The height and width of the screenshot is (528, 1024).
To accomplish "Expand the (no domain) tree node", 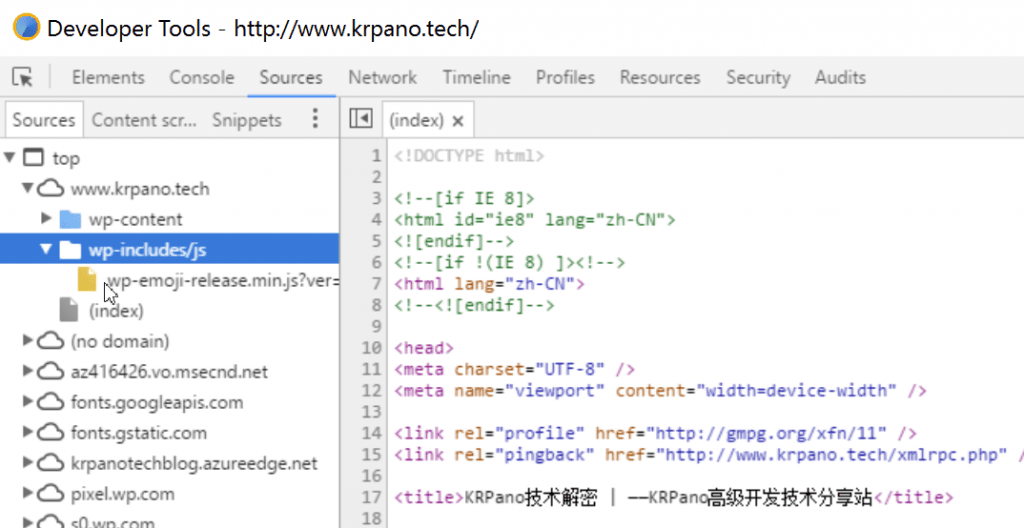I will [x=28, y=342].
